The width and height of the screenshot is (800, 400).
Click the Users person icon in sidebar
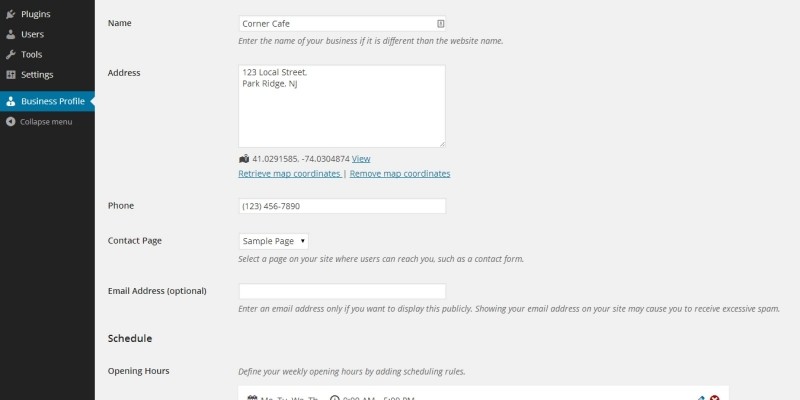[10, 34]
